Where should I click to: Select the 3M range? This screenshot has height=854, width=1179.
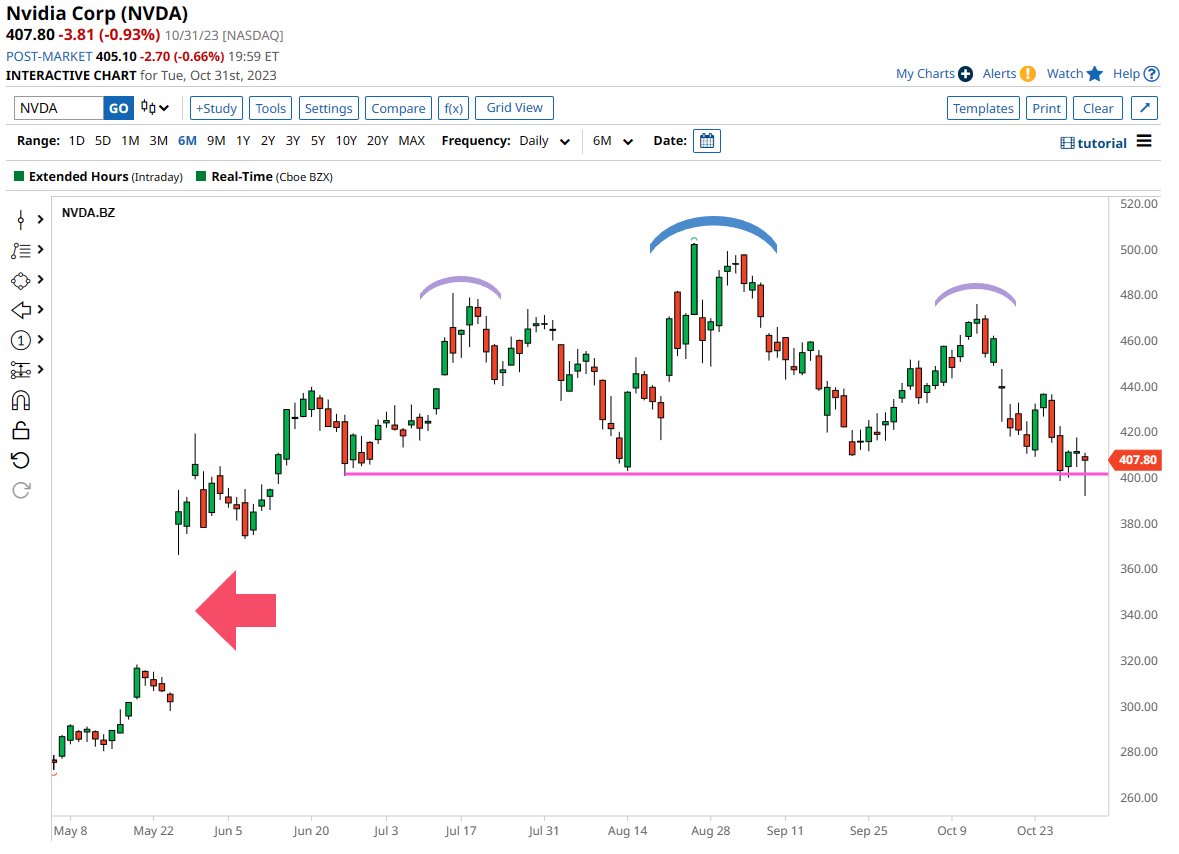pos(158,141)
